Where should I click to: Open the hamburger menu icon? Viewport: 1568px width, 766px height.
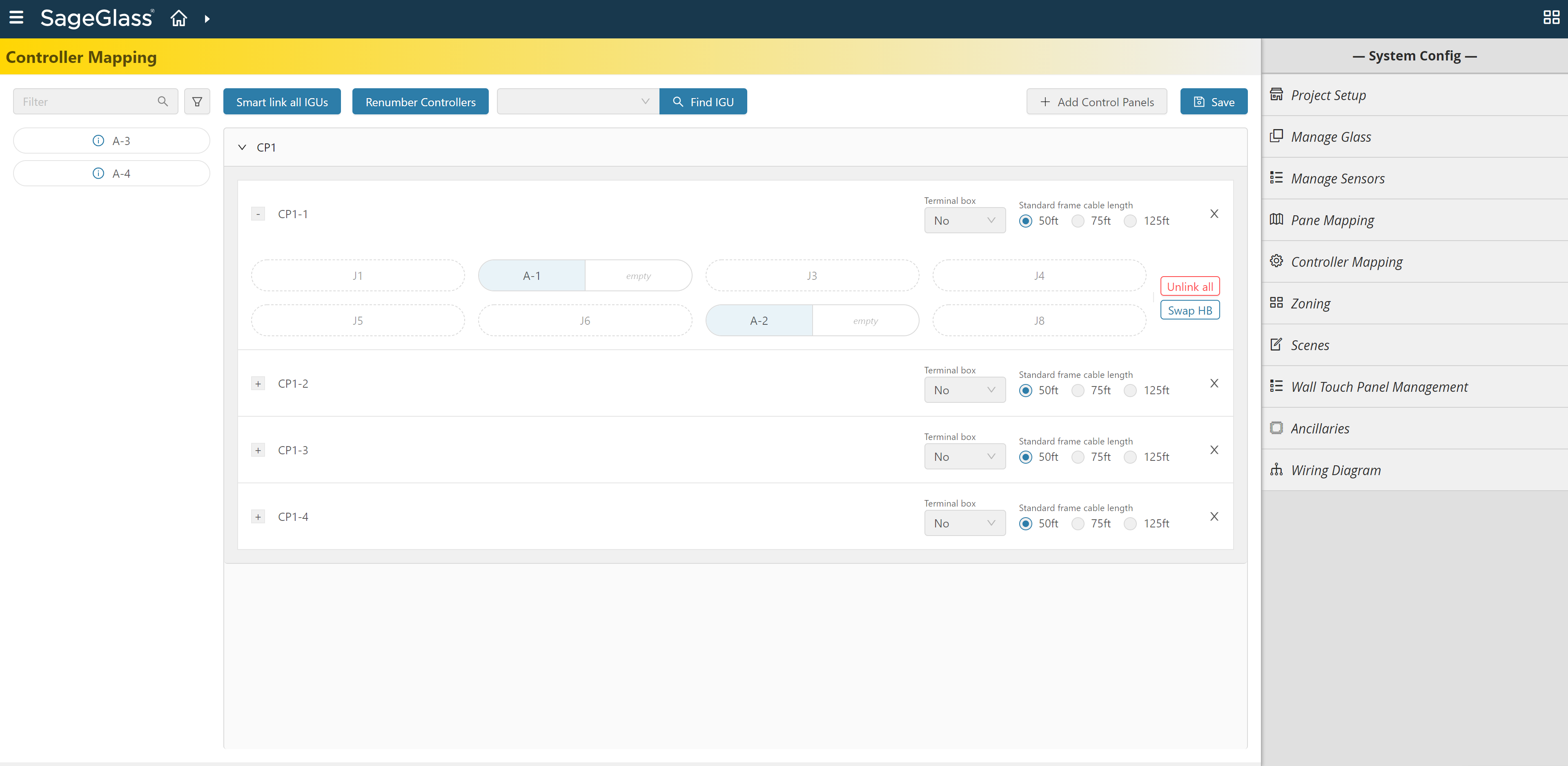point(16,18)
